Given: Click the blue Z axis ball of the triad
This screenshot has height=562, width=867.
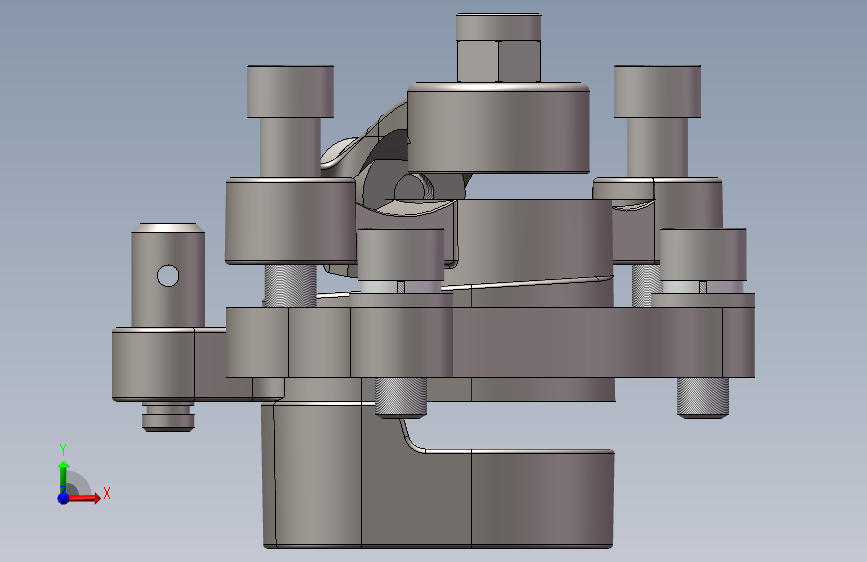Looking at the screenshot, I should [64, 498].
